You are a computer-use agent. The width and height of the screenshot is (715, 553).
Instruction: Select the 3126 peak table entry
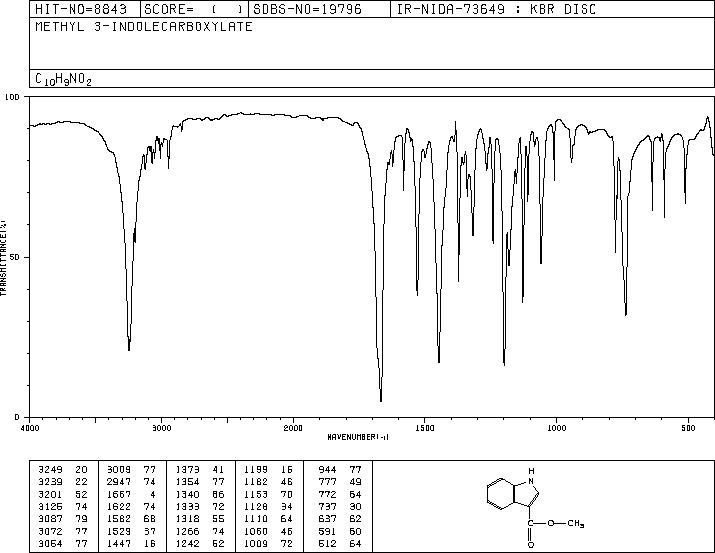point(63,507)
